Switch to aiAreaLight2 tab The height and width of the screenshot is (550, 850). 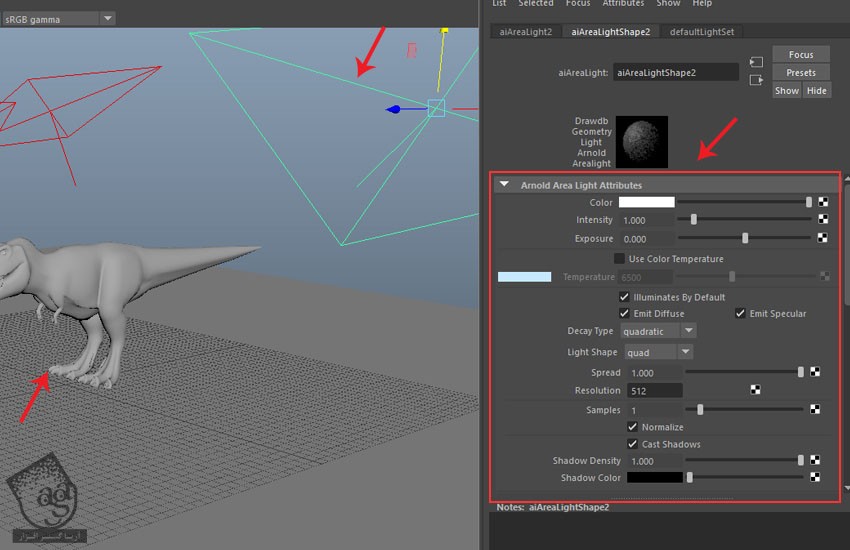(525, 32)
